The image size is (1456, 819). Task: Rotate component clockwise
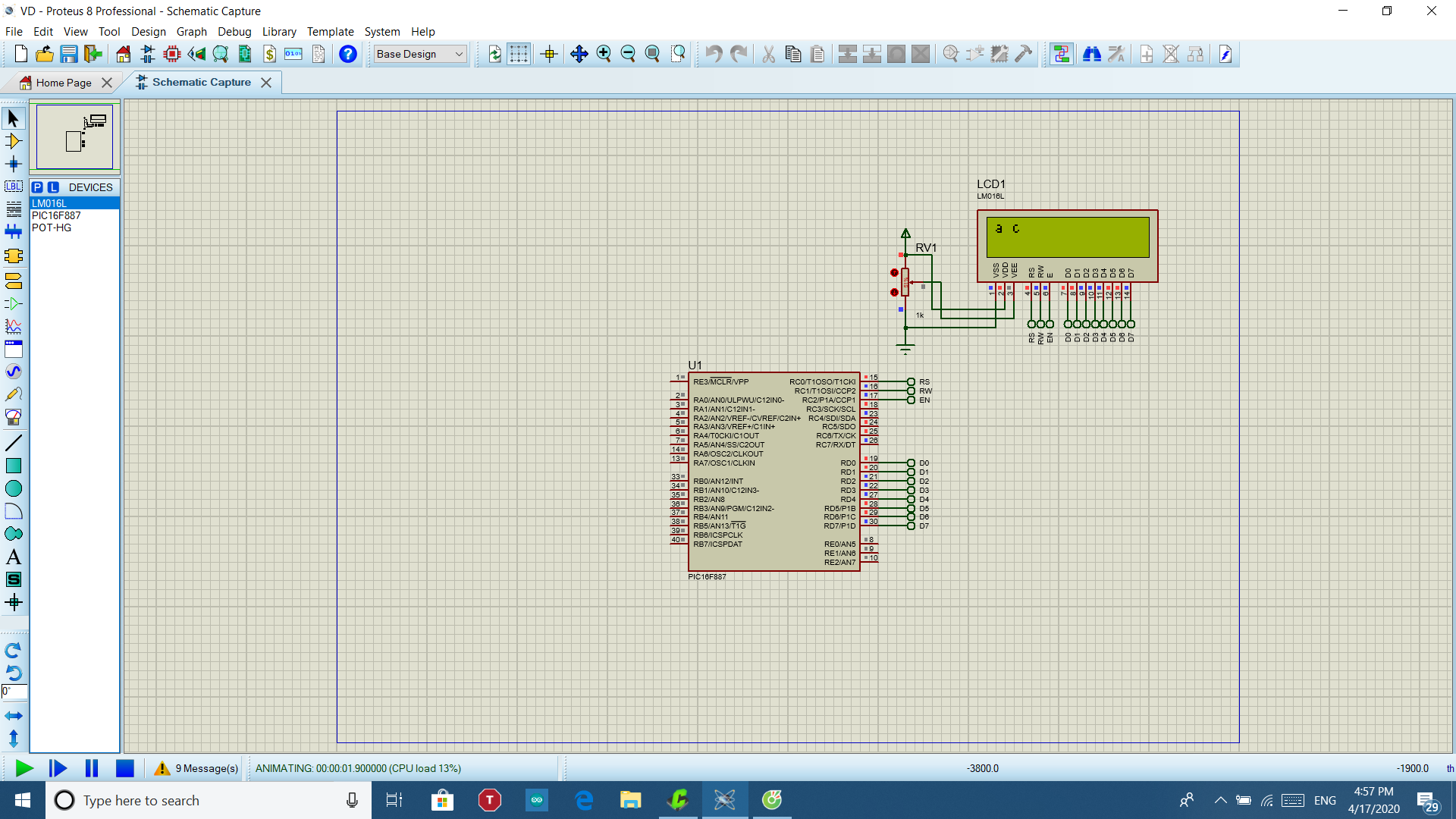13,651
